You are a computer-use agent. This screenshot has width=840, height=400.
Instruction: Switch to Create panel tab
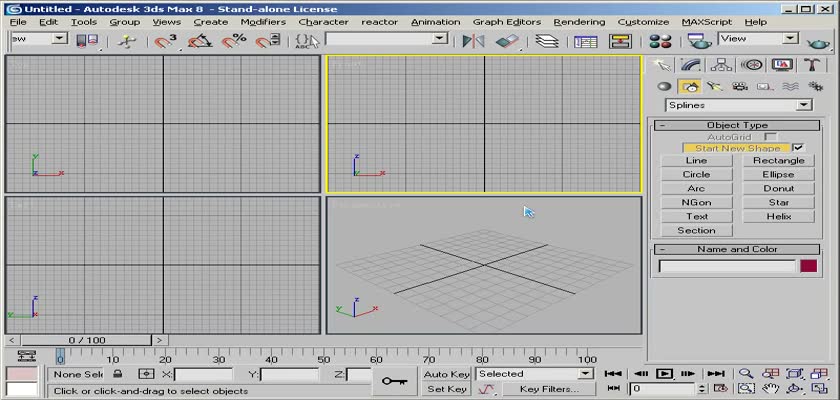tap(662, 65)
